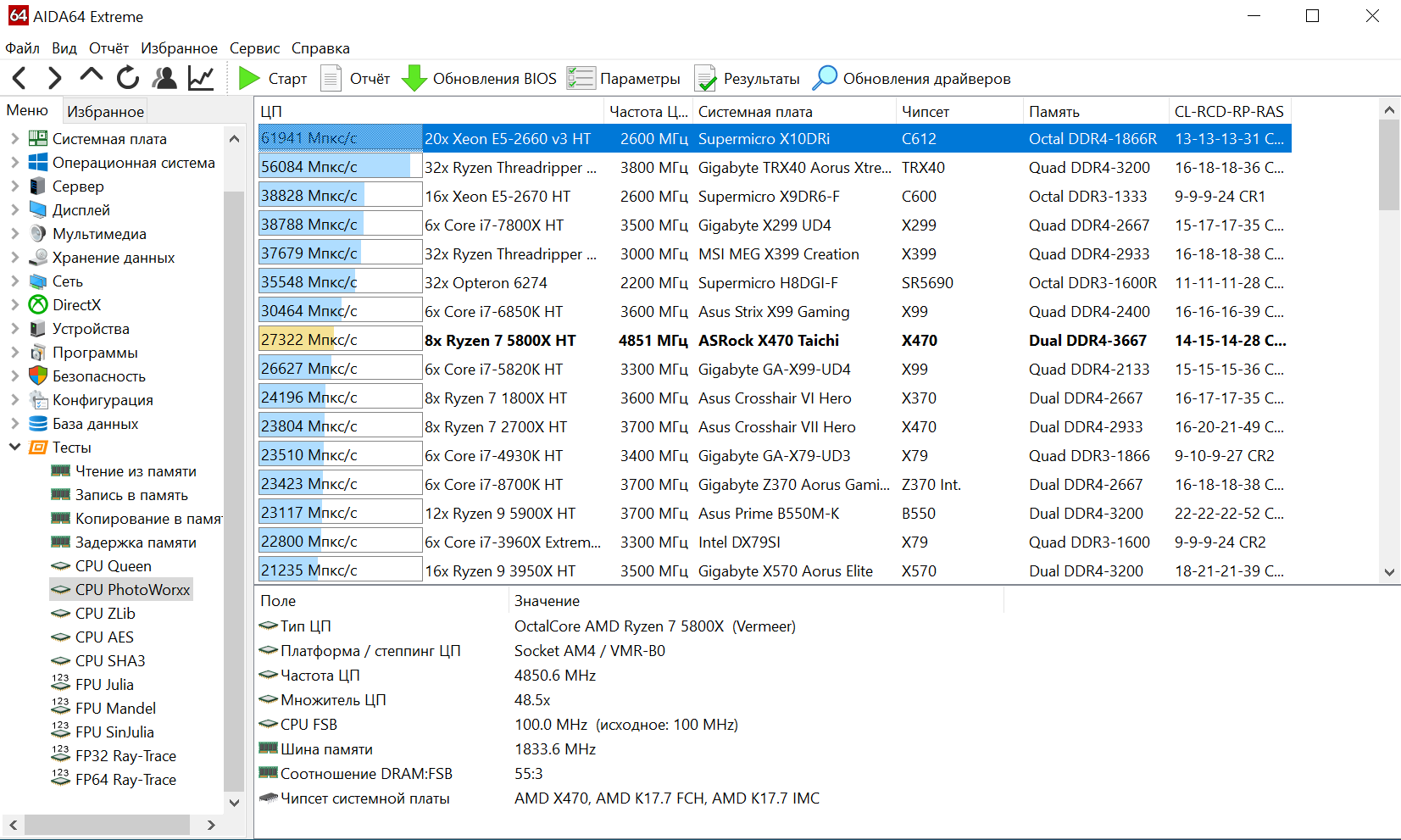Sort results by the CL-RCD-RP-RAS column header
Image resolution: width=1401 pixels, height=840 pixels.
click(x=1230, y=111)
